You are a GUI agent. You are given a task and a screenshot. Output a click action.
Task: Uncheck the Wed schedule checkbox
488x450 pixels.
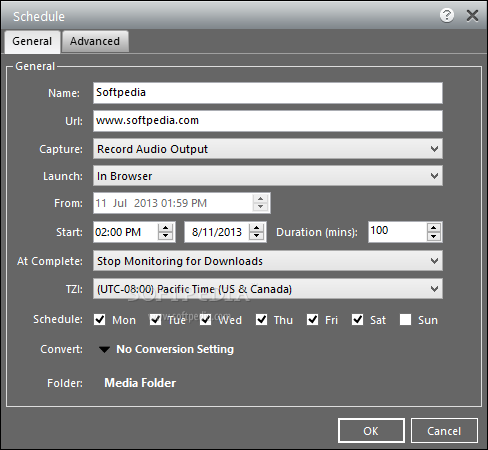[x=206, y=320]
